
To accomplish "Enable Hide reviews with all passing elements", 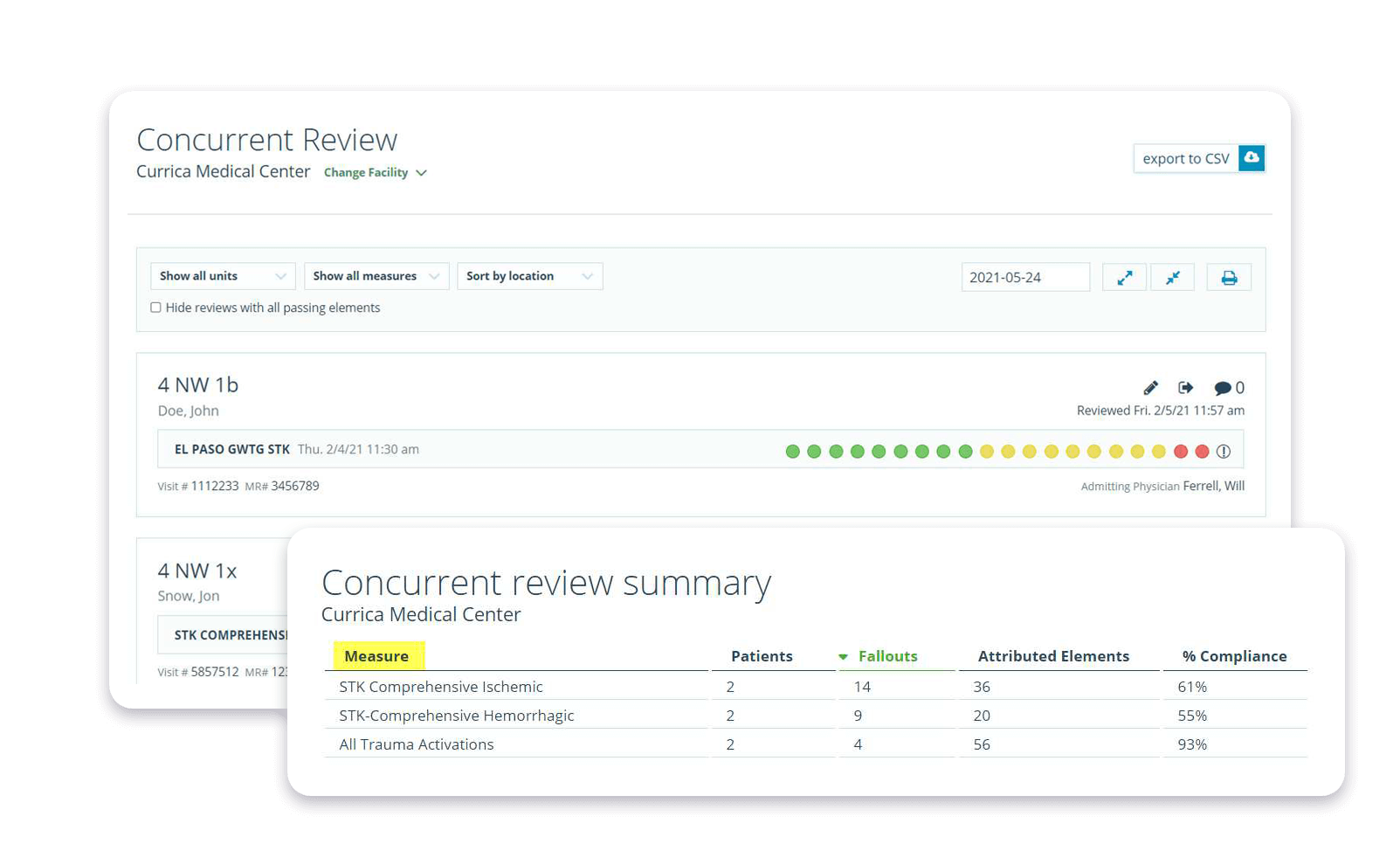I will (155, 307).
